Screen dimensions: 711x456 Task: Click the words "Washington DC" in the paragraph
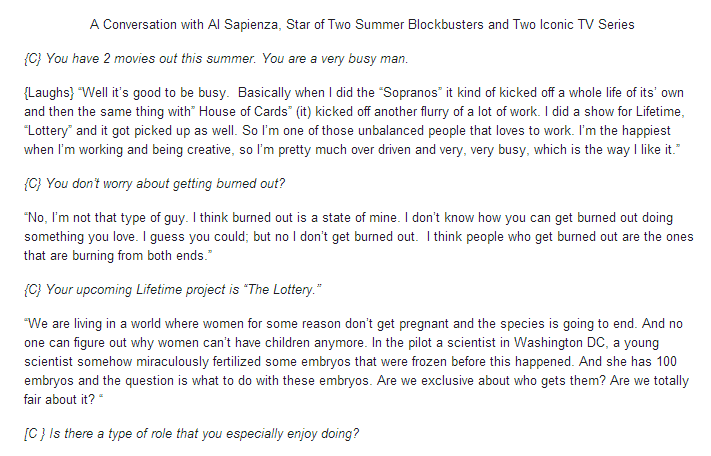click(560, 343)
